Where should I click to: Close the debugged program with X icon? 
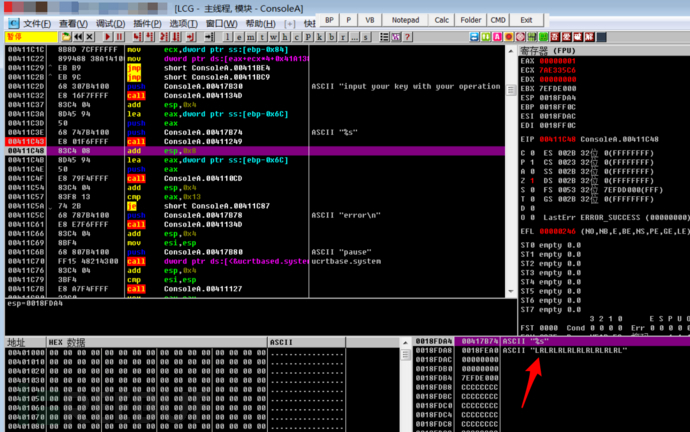pyautogui.click(x=90, y=36)
